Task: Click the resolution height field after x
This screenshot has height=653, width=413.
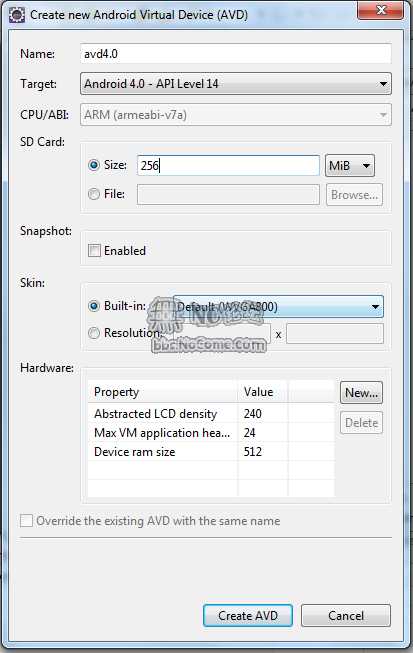Action: tap(335, 334)
